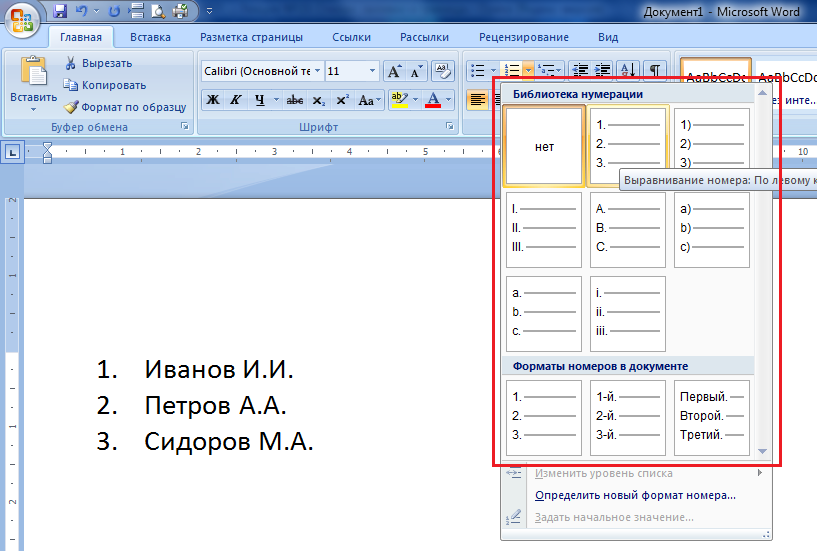Toggle align text left button
The width and height of the screenshot is (817, 551).
477,100
